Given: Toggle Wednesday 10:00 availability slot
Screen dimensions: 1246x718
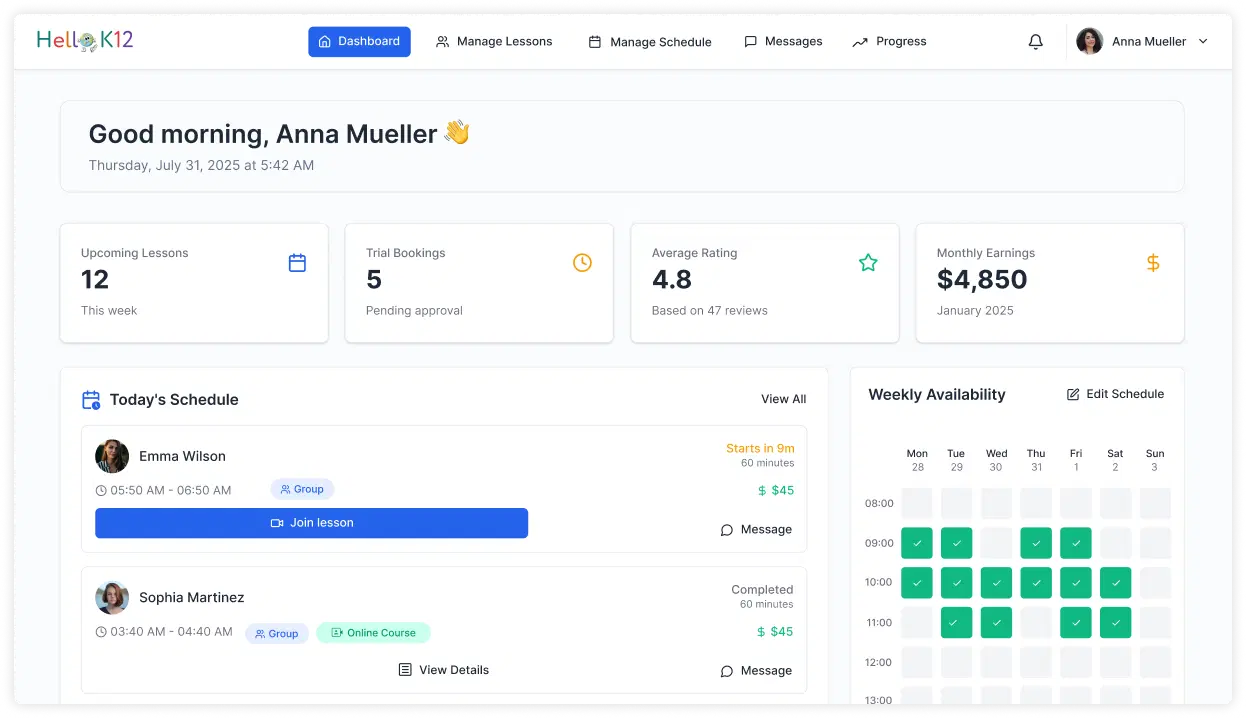Looking at the screenshot, I should tap(996, 583).
